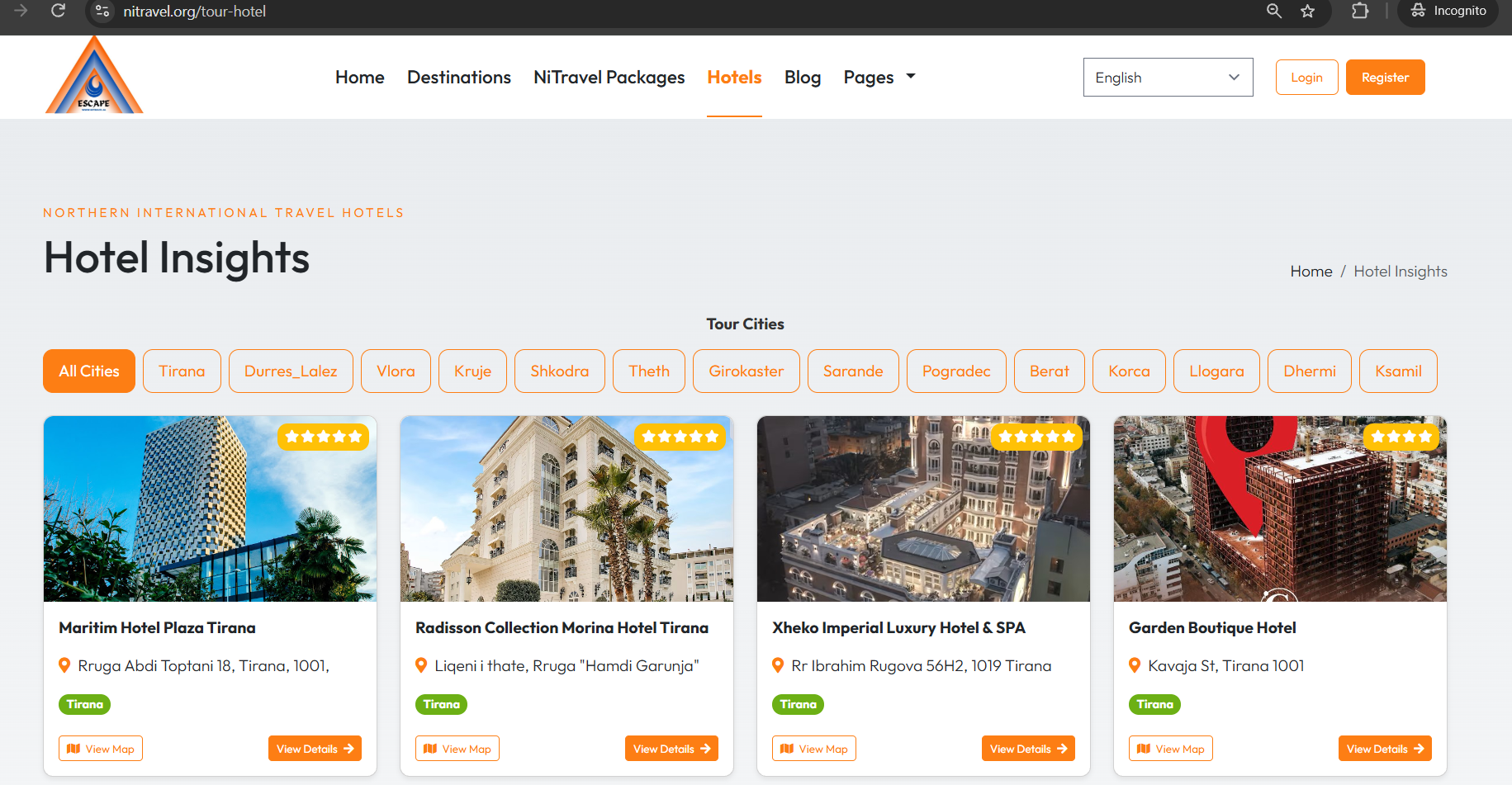Click the Incognito profile indicator
1512x785 pixels.
[x=1448, y=11]
